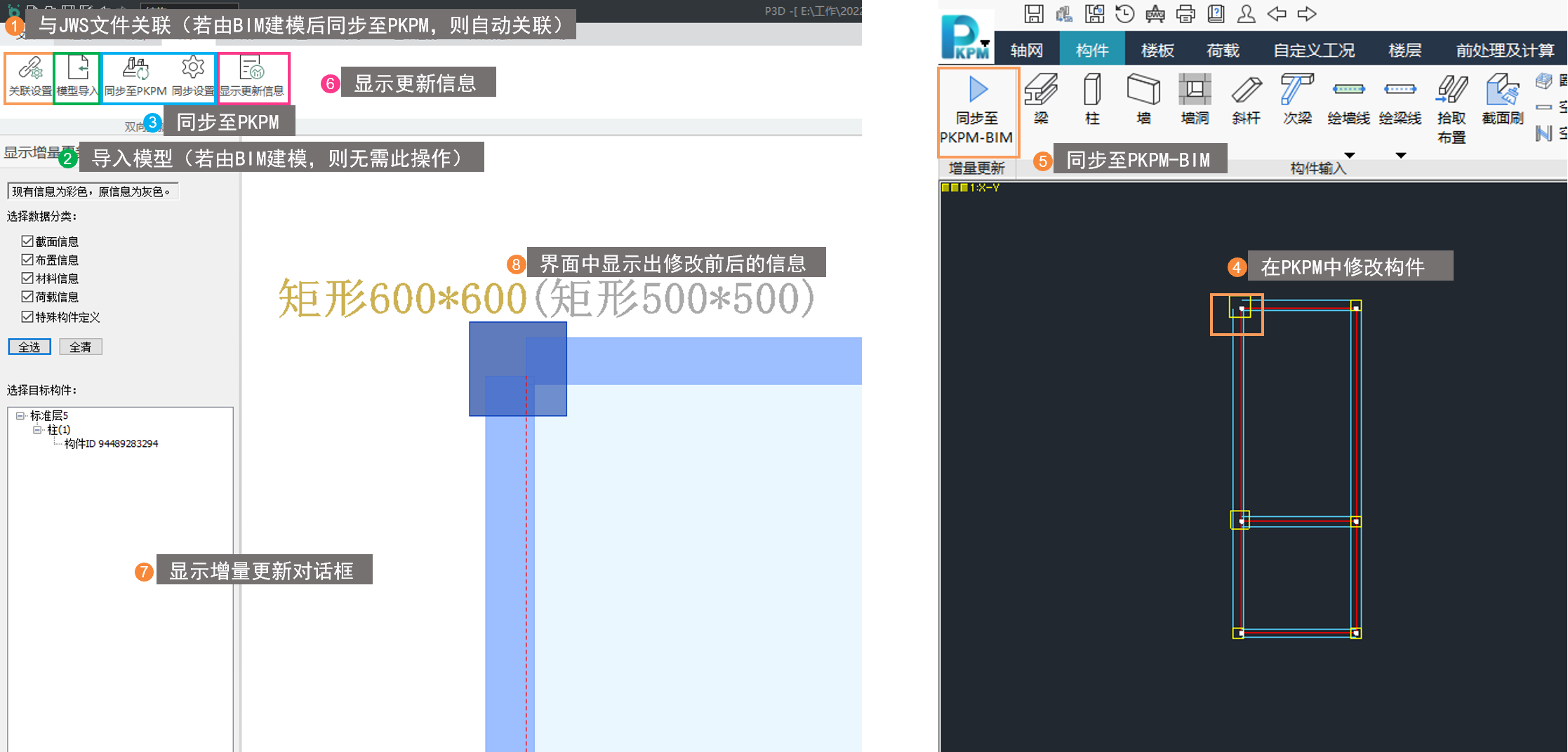
Task: Click the 增量更新 group label
Action: click(976, 168)
